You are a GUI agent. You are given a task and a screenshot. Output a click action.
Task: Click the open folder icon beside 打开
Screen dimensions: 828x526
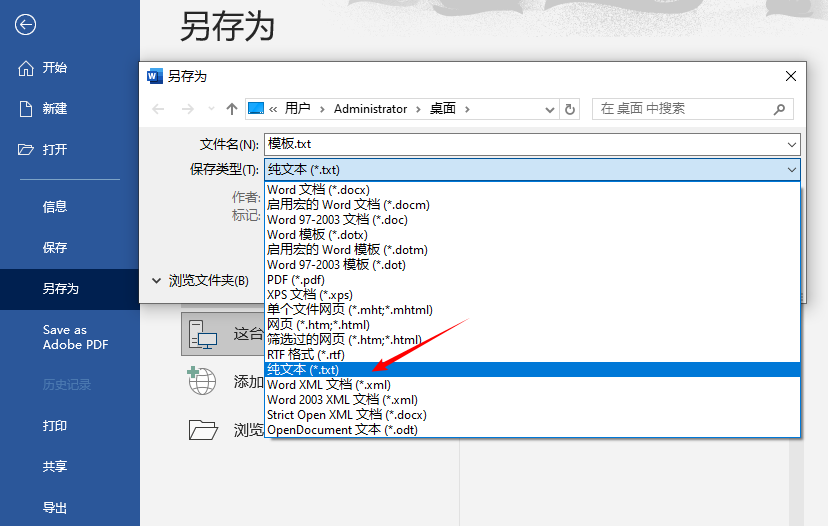(25, 149)
